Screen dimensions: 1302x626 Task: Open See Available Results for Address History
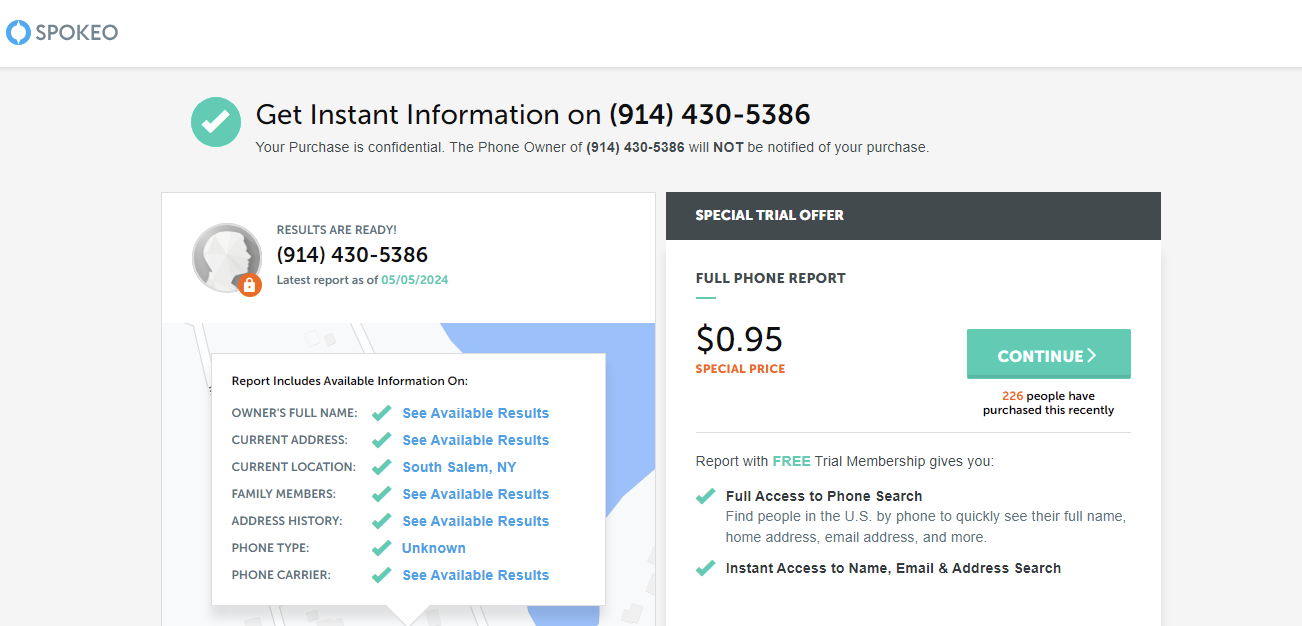point(476,521)
